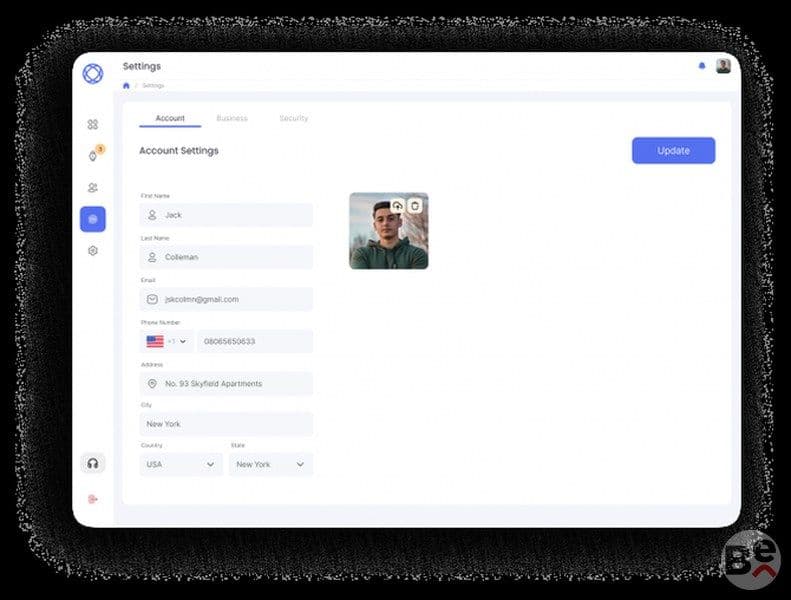
Task: Click the person icon in the First Name field
Action: click(x=152, y=215)
